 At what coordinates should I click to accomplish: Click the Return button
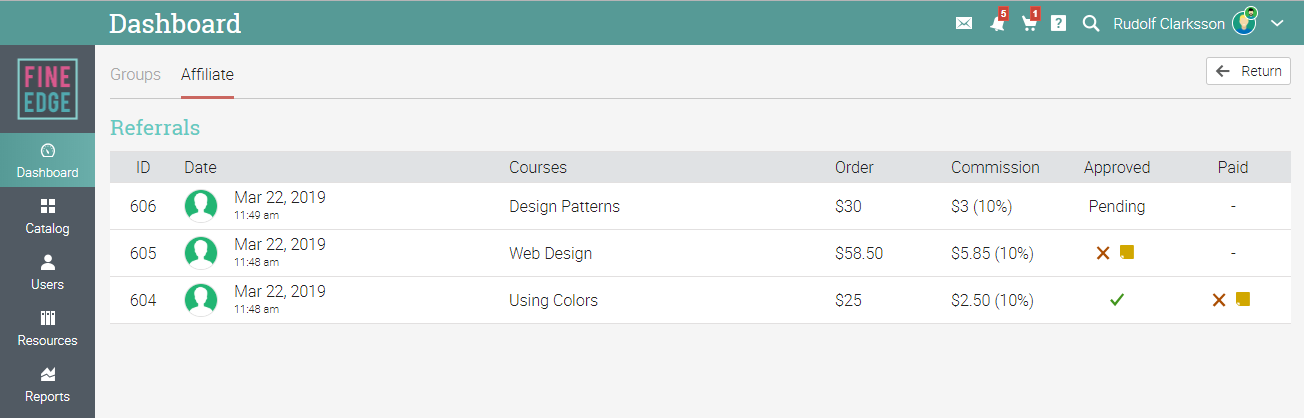click(1248, 71)
